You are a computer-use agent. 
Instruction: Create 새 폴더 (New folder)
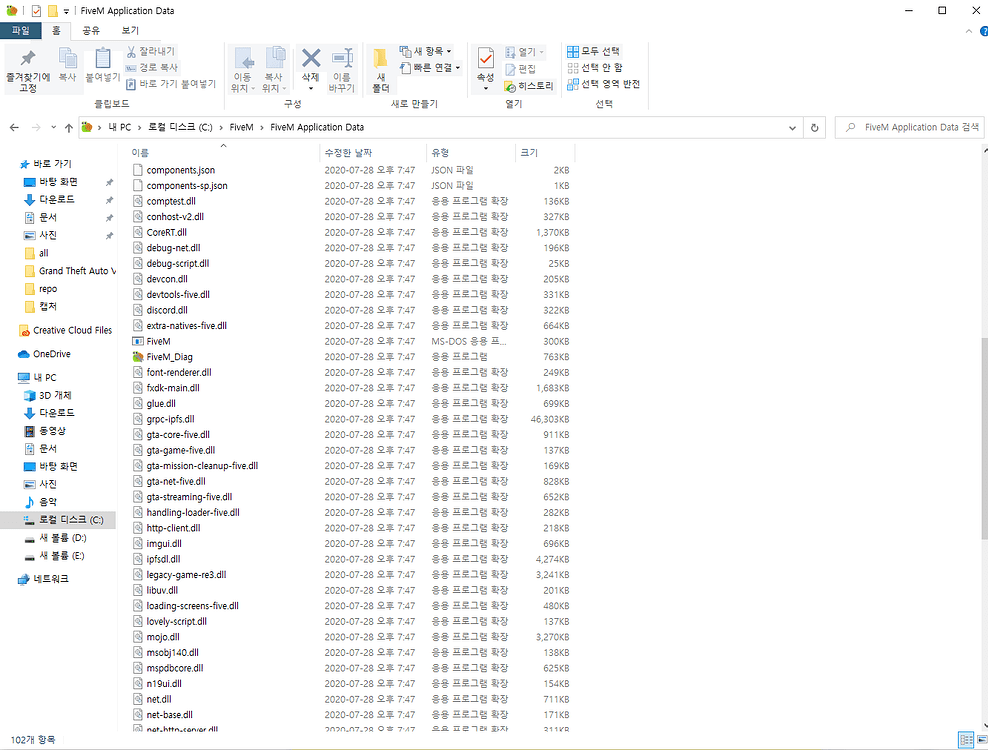[381, 70]
